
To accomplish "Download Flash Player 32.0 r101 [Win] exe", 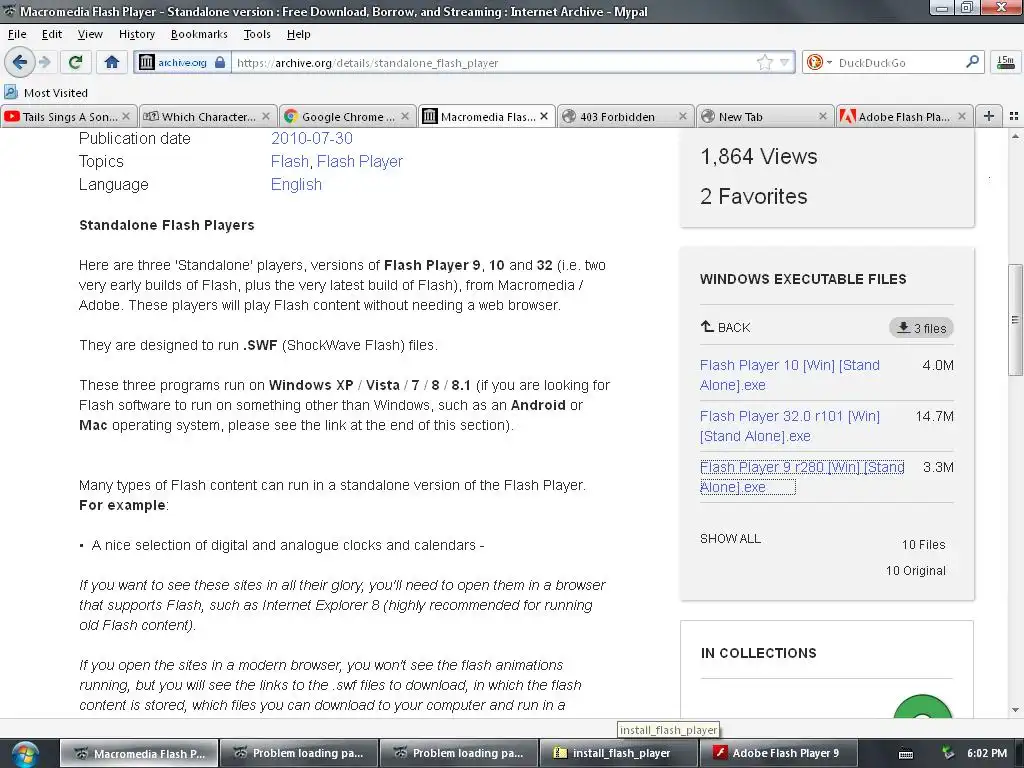I will [x=790, y=426].
